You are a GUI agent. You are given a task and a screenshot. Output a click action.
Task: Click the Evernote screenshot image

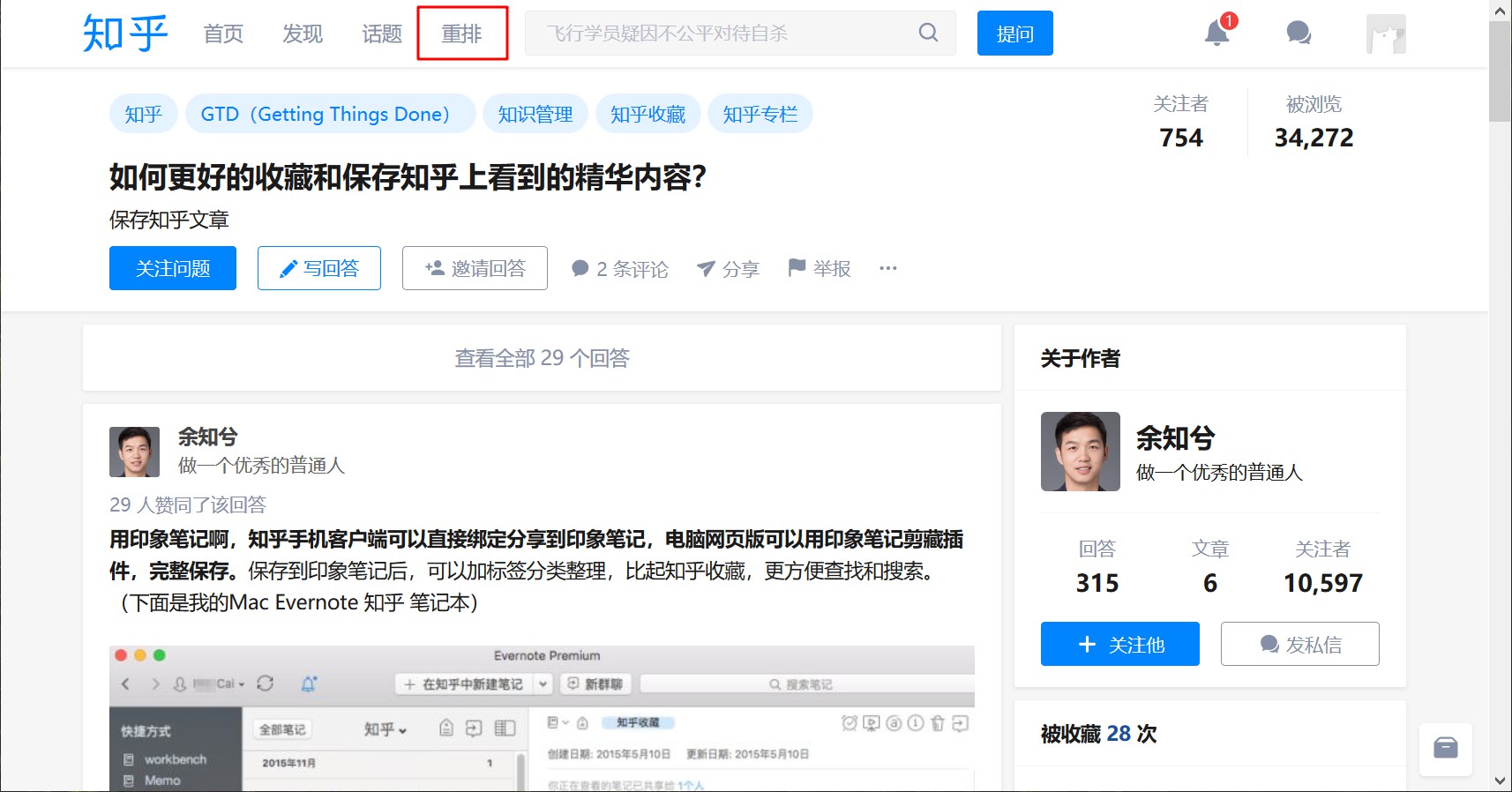click(x=542, y=719)
